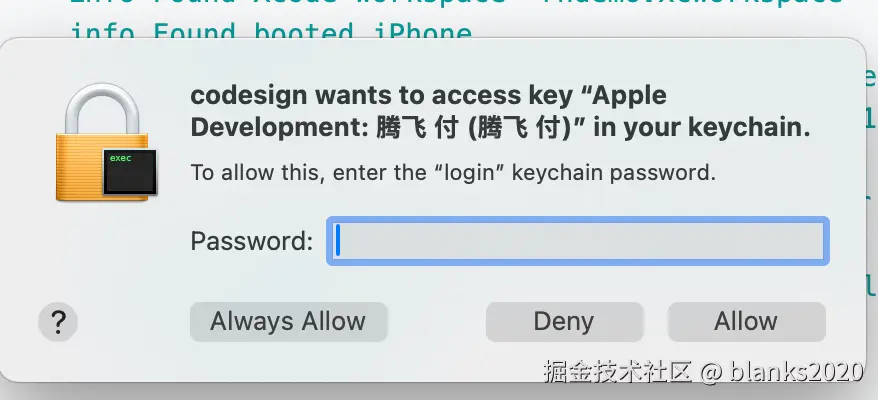The height and width of the screenshot is (400, 878).
Task: Click the blanks2020 username in watermark
Action: pos(796,372)
